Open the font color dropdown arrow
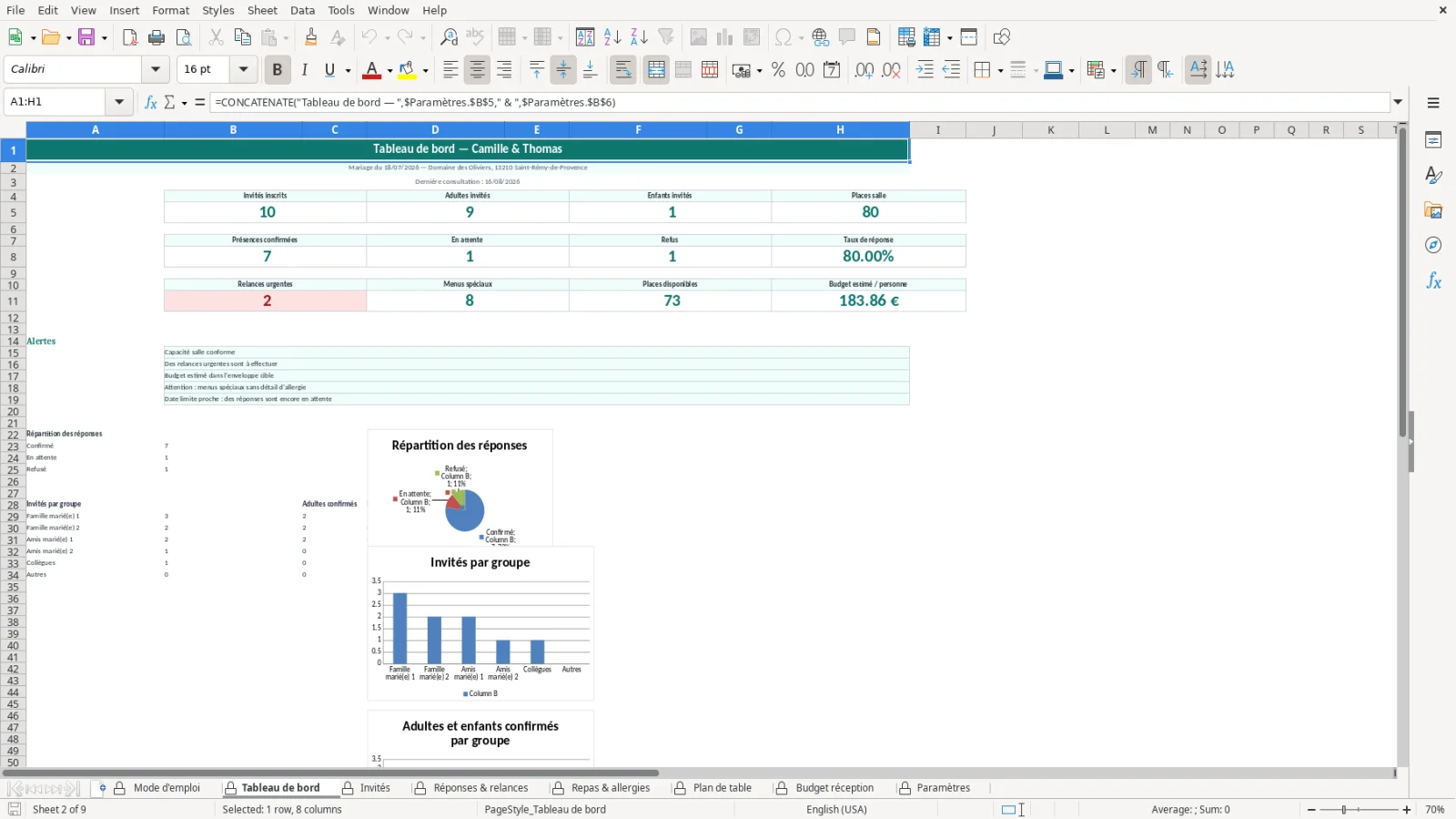 (389, 70)
